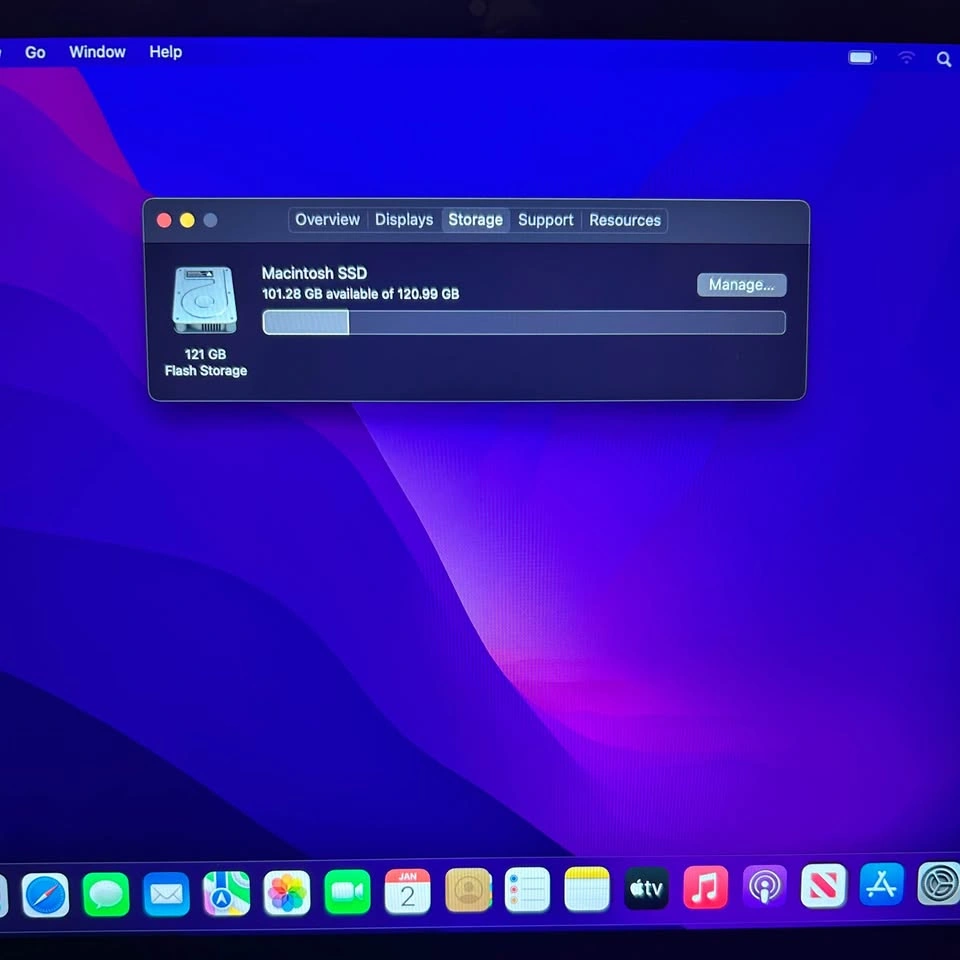This screenshot has height=960, width=960.
Task: Open the Go menu
Action: click(x=35, y=53)
